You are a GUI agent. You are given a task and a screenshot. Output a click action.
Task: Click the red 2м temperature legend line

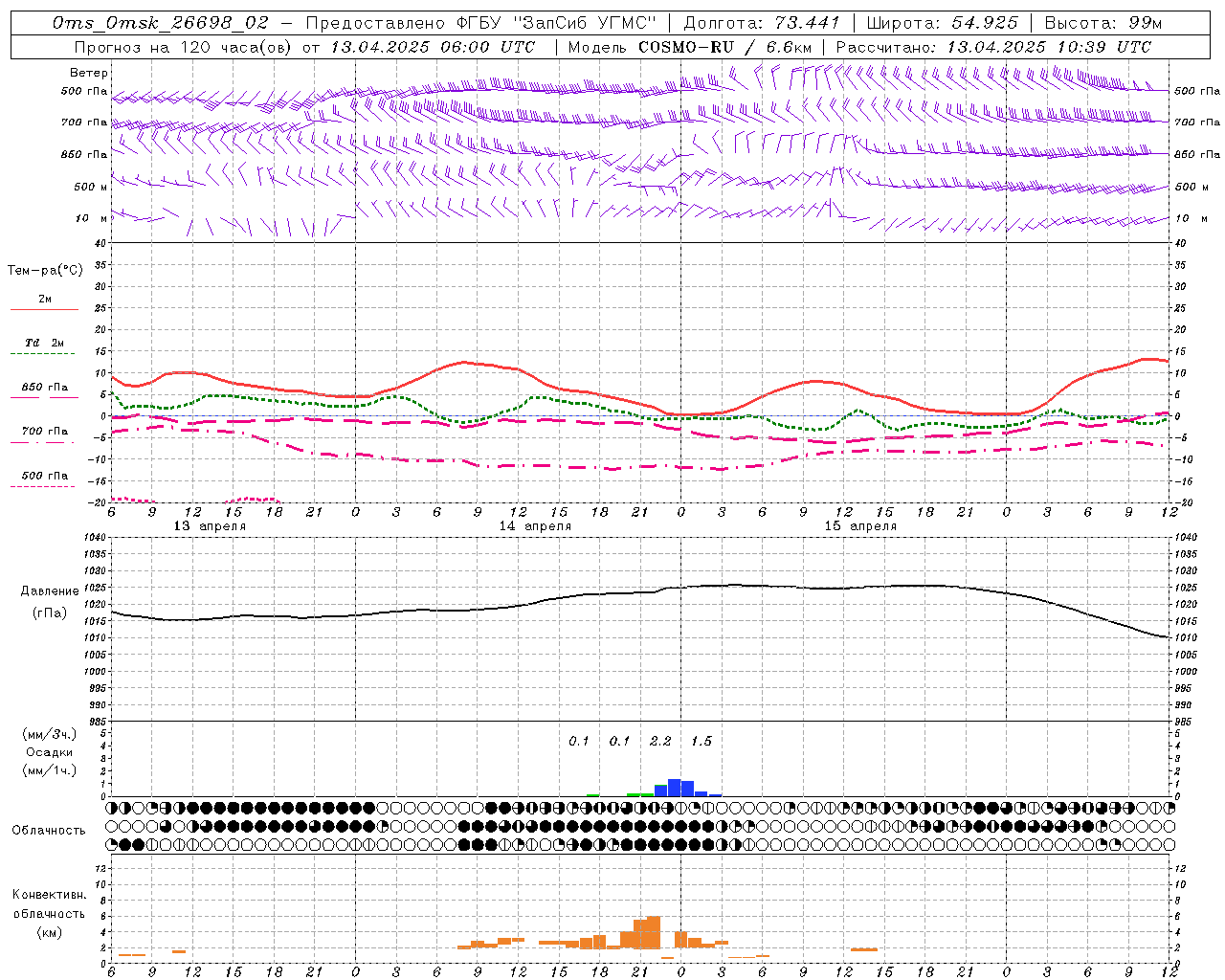[x=44, y=309]
